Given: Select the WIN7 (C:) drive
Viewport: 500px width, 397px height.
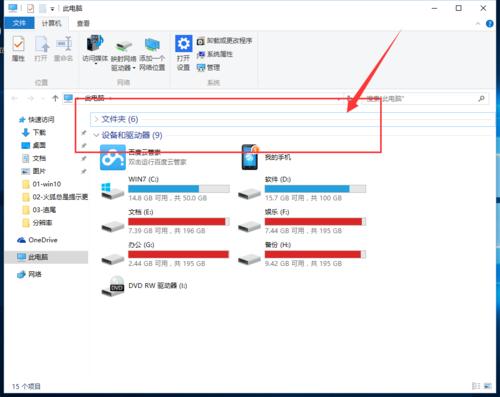Looking at the screenshot, I should tap(166, 189).
